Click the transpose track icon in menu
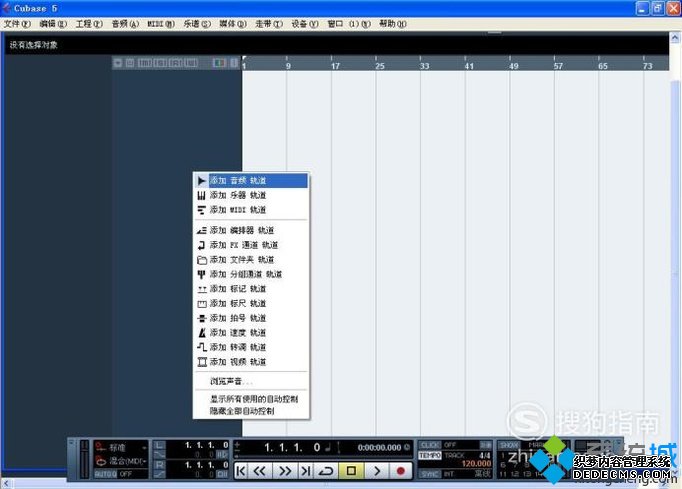The width and height of the screenshot is (682, 489). (x=202, y=347)
